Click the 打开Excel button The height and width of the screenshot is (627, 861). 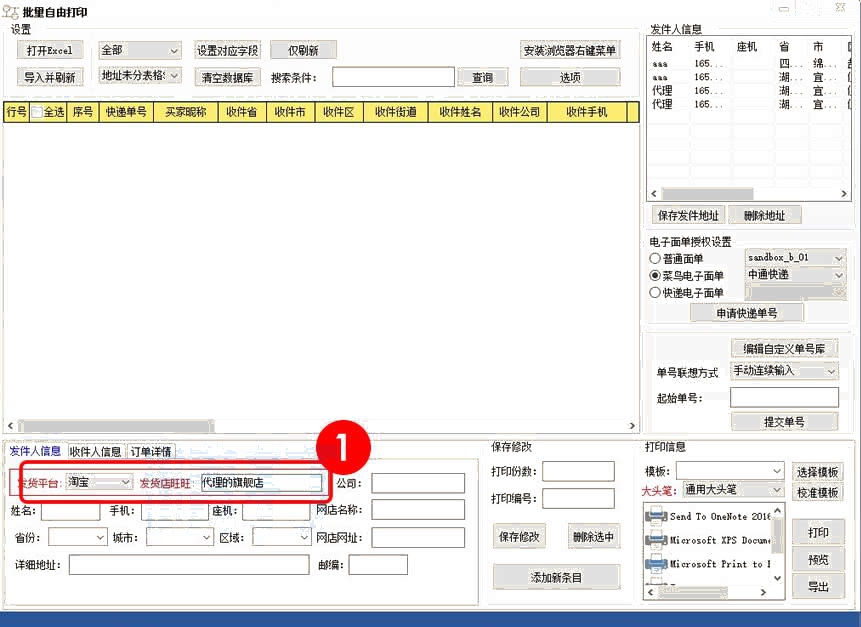point(50,51)
